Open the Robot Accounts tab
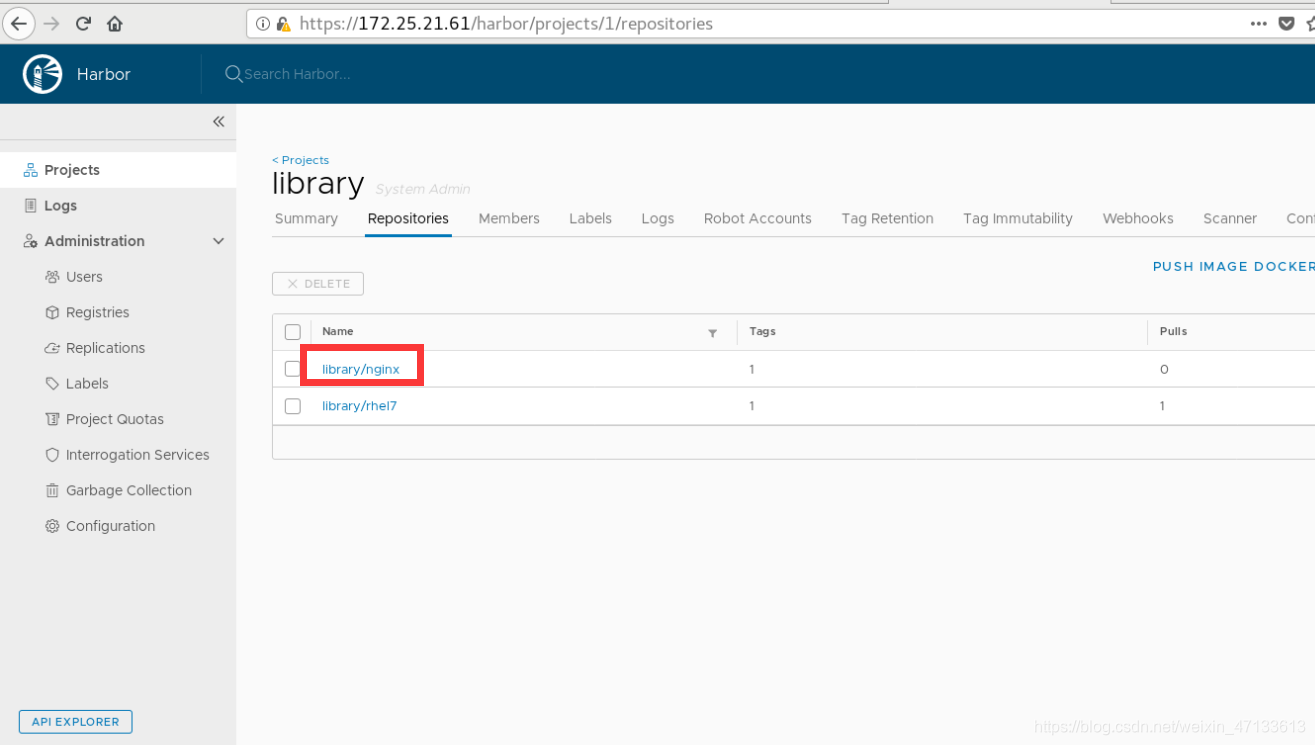Viewport: 1315px width, 745px height. 758,218
